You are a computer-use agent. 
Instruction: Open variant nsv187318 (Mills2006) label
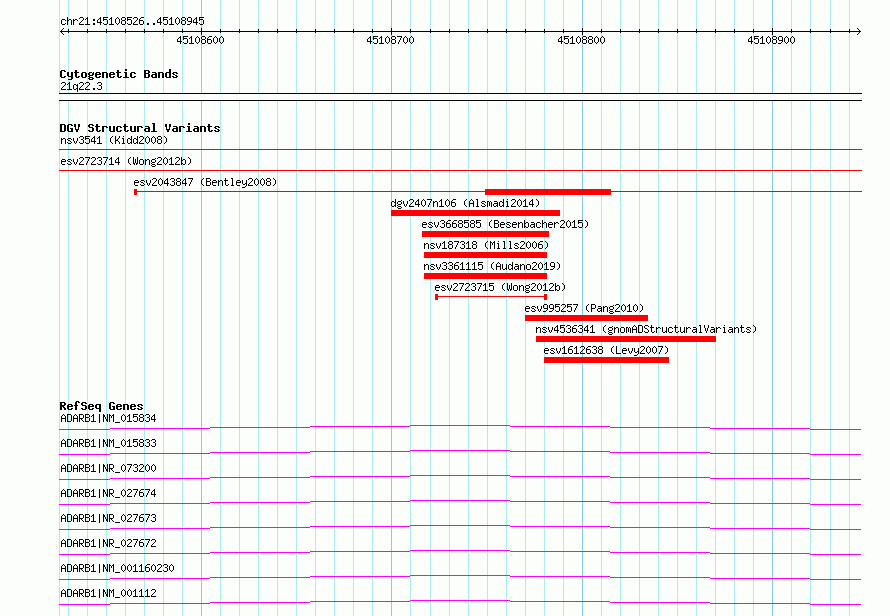click(486, 245)
